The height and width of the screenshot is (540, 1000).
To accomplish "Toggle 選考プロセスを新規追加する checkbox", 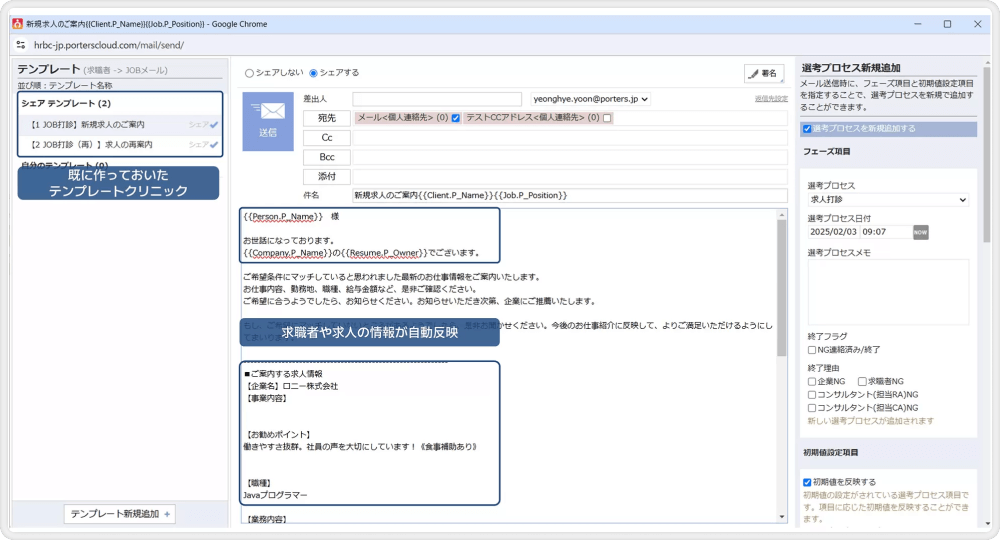I will pos(808,129).
